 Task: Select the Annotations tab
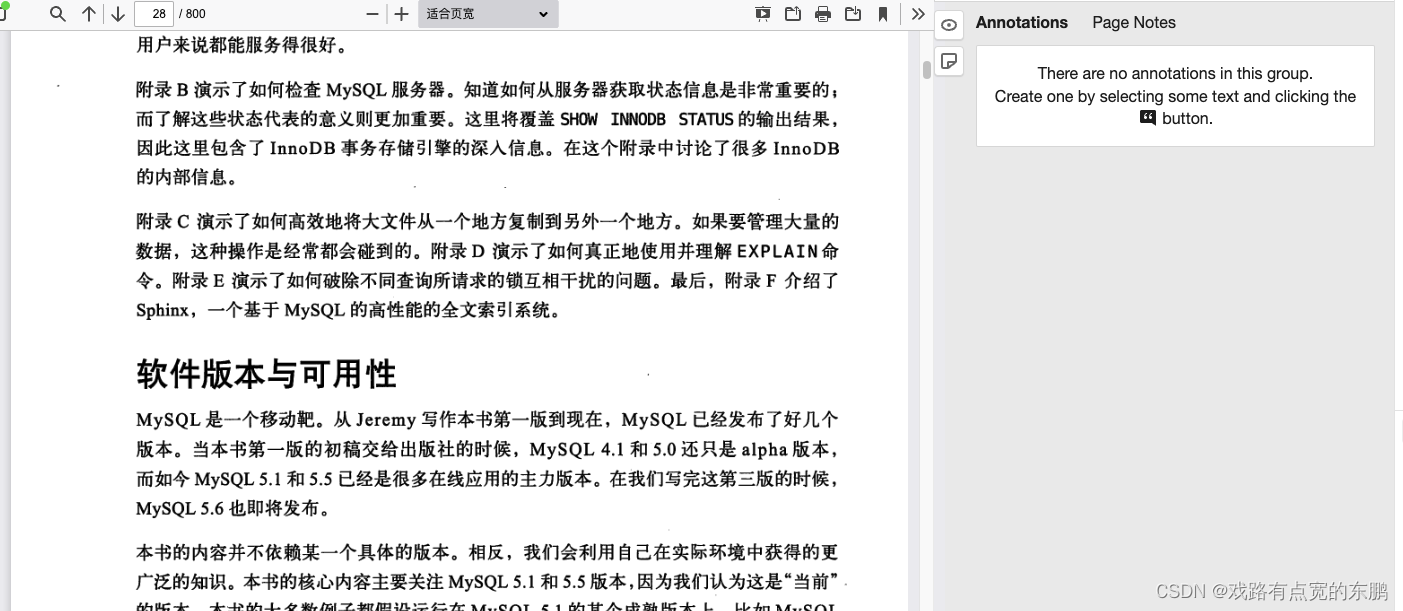[1021, 21]
